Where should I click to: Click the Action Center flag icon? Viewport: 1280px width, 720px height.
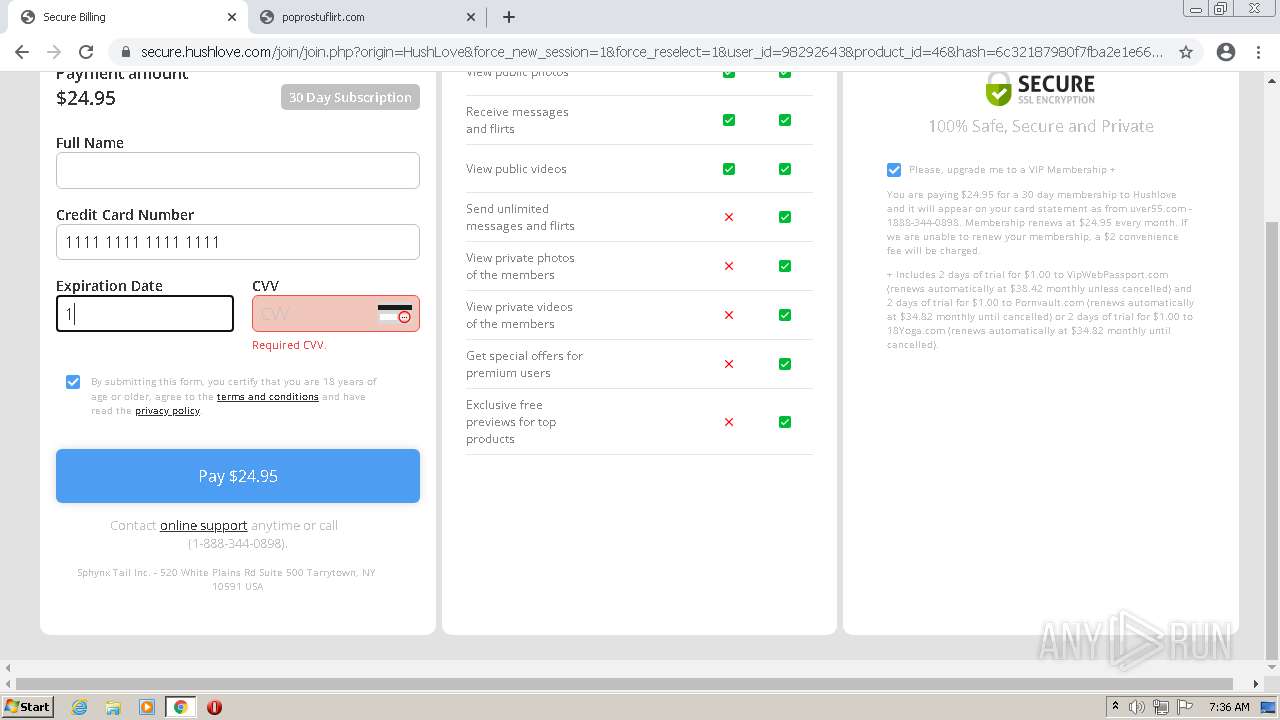1185,707
